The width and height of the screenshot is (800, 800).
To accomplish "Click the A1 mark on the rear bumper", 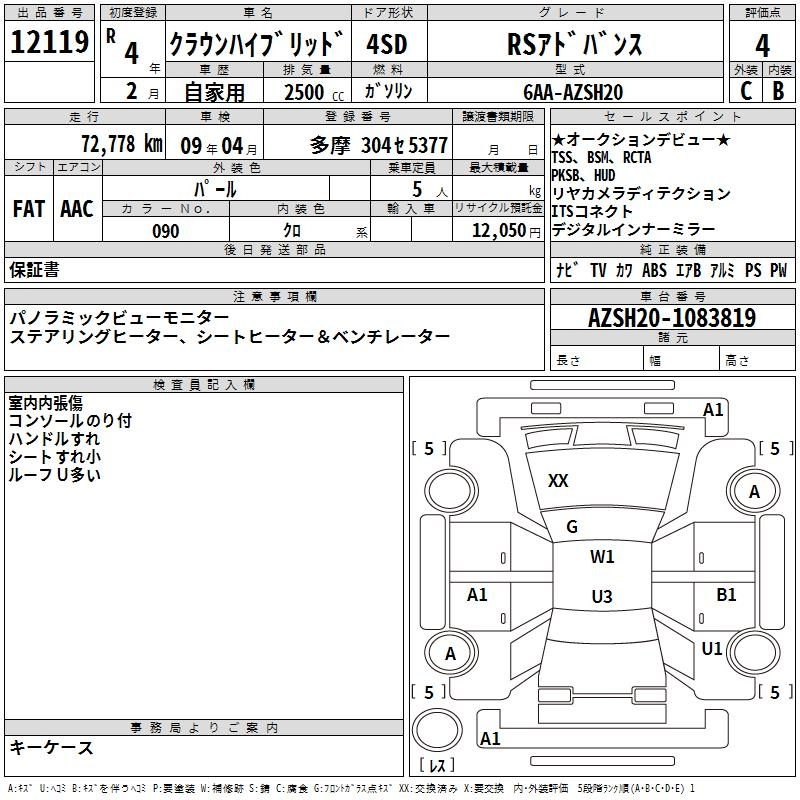I will [x=490, y=739].
